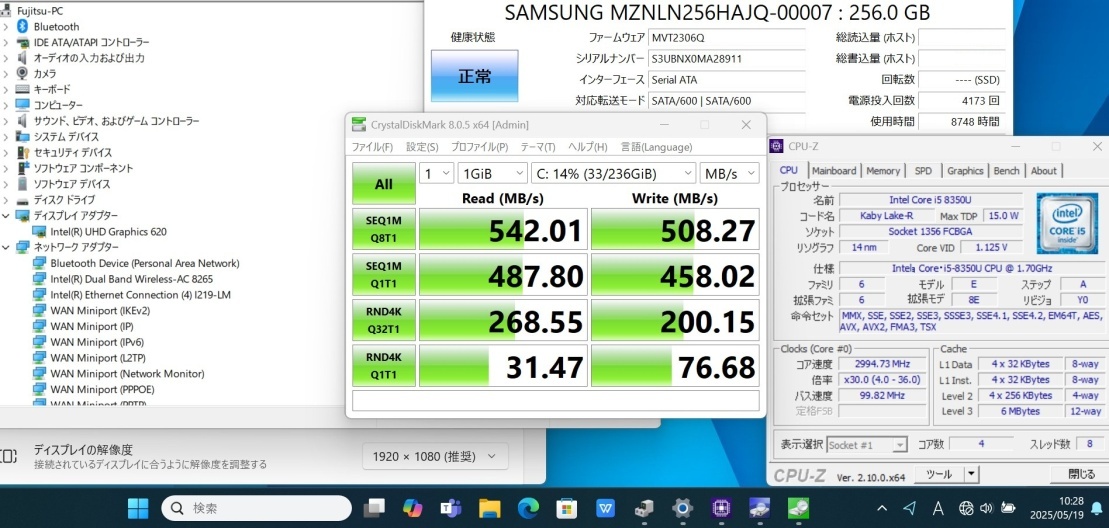Launch Copilot from the taskbar
Image resolution: width=1109 pixels, height=528 pixels.
(x=412, y=508)
